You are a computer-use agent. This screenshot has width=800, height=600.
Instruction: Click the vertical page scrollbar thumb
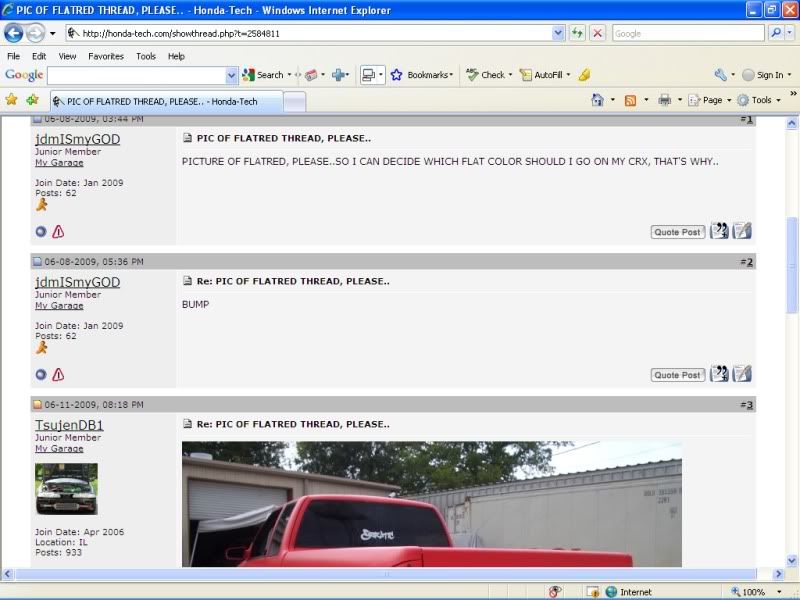(793, 265)
